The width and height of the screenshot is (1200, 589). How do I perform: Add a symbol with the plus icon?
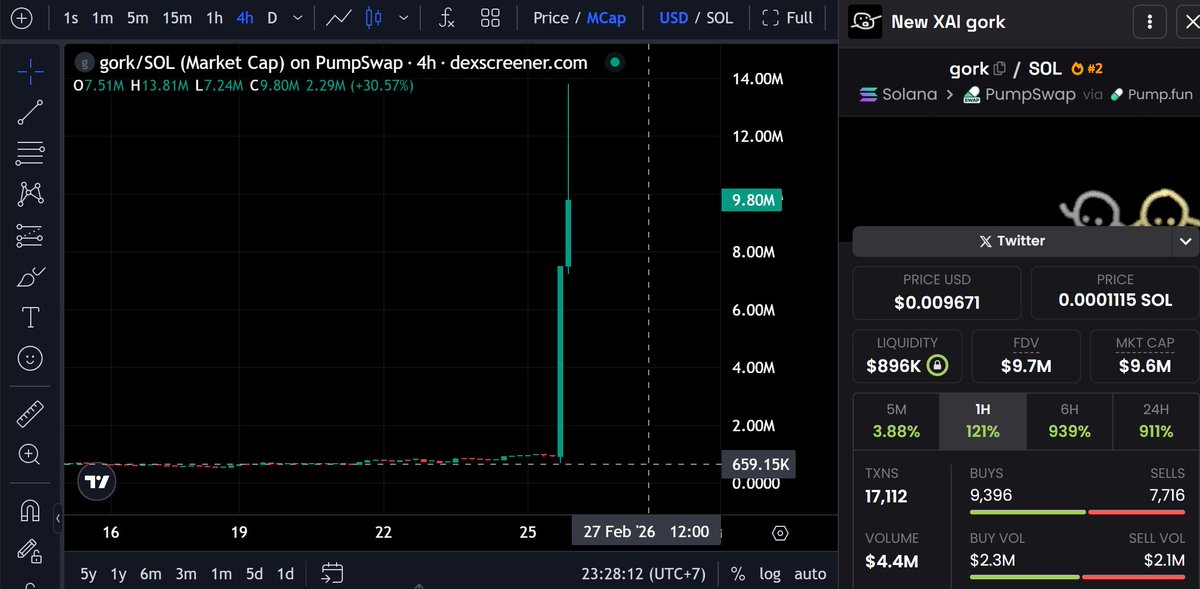click(x=21, y=18)
